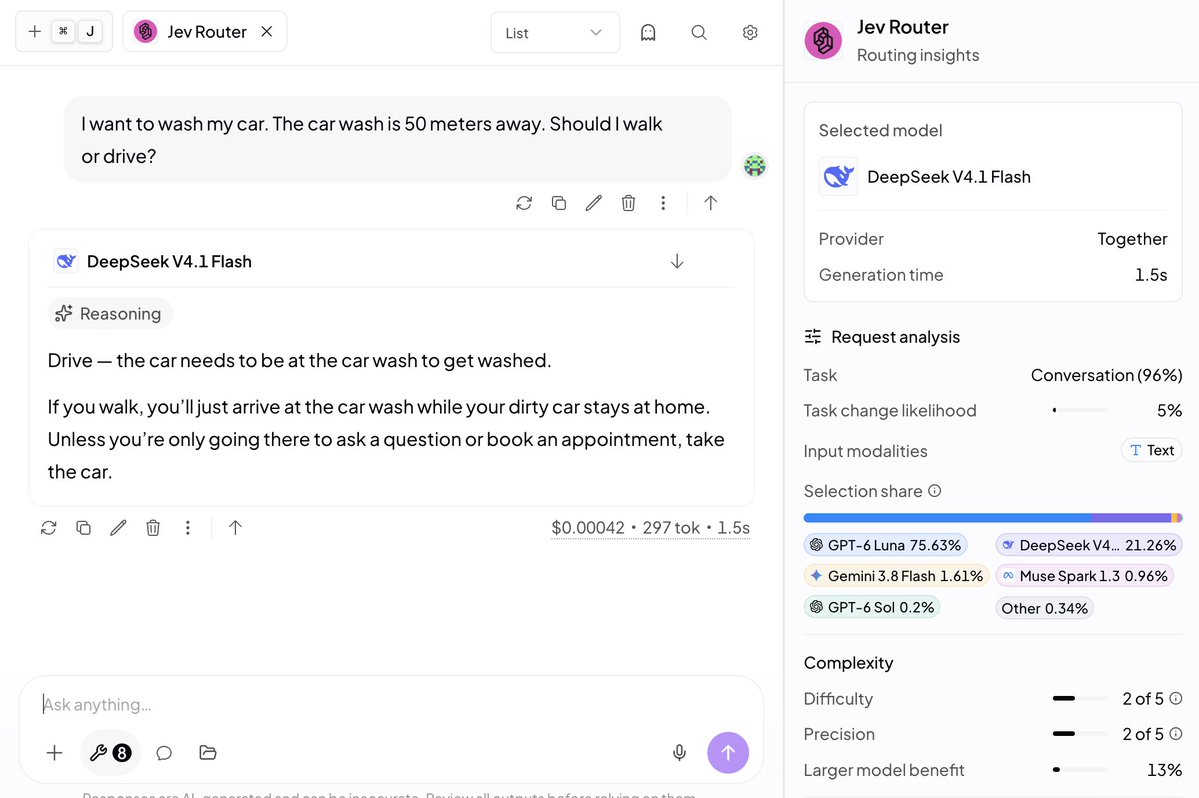Image resolution: width=1199 pixels, height=798 pixels.
Task: Select the GPT-6 Luna 75.63% chip
Action: (885, 545)
